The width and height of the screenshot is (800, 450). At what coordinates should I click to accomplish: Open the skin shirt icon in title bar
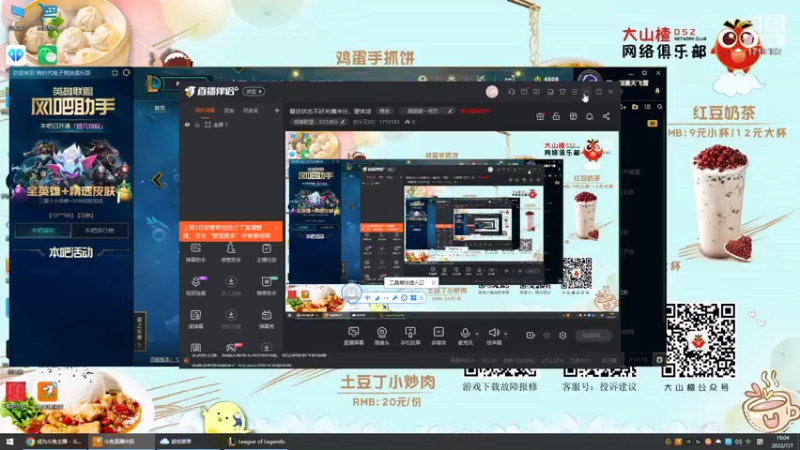pyautogui.click(x=562, y=92)
